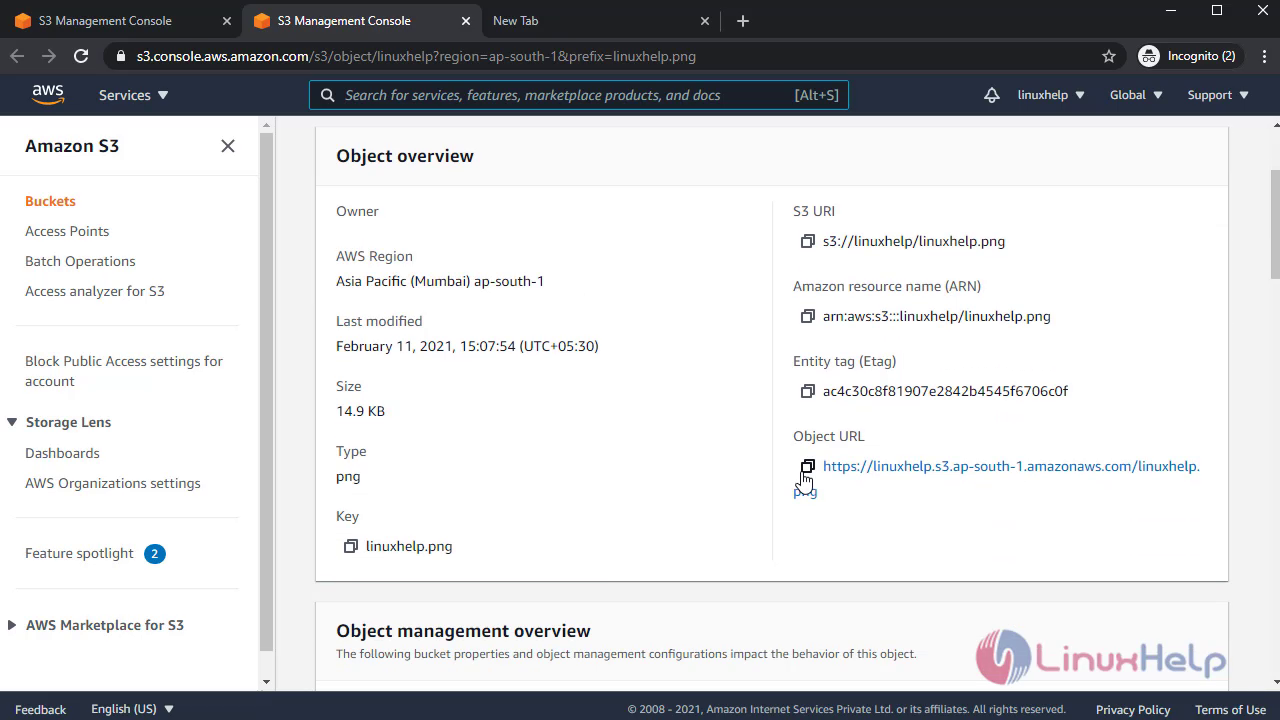Switch to the New Tab browser tab
1280x720 pixels.
[600, 20]
